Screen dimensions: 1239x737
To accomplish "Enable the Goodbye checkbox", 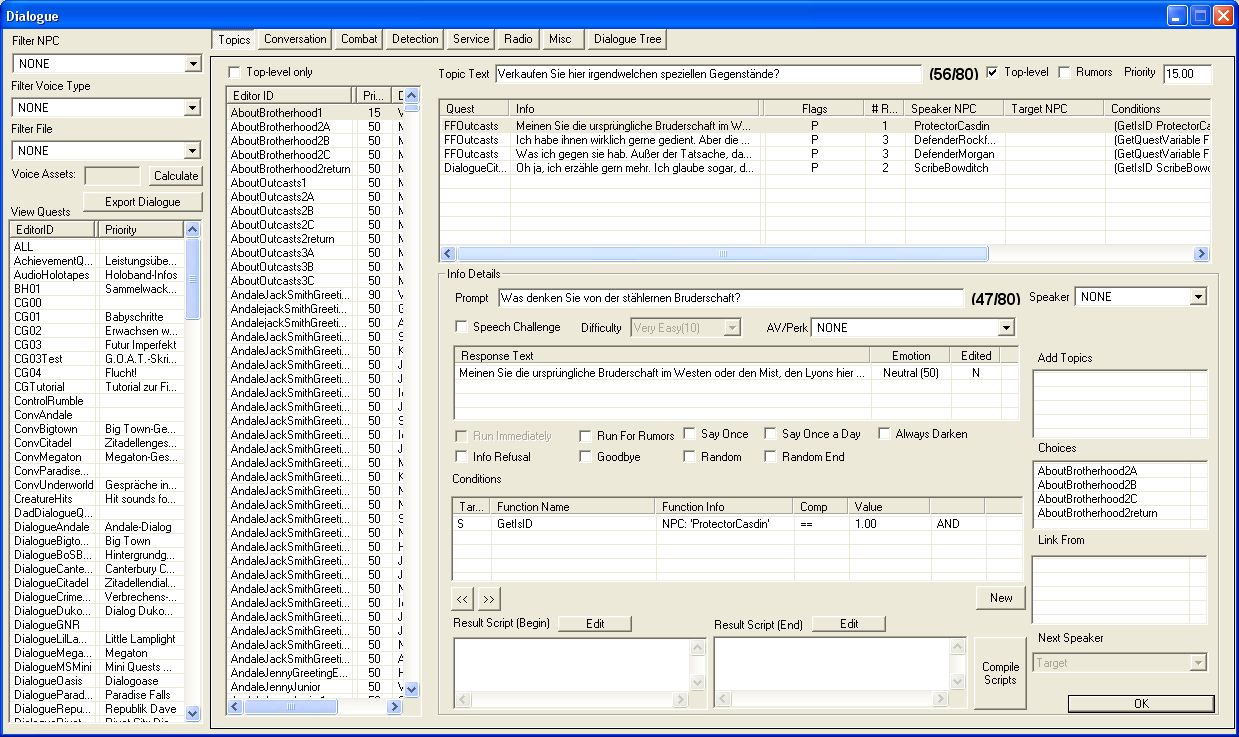I will coord(586,457).
